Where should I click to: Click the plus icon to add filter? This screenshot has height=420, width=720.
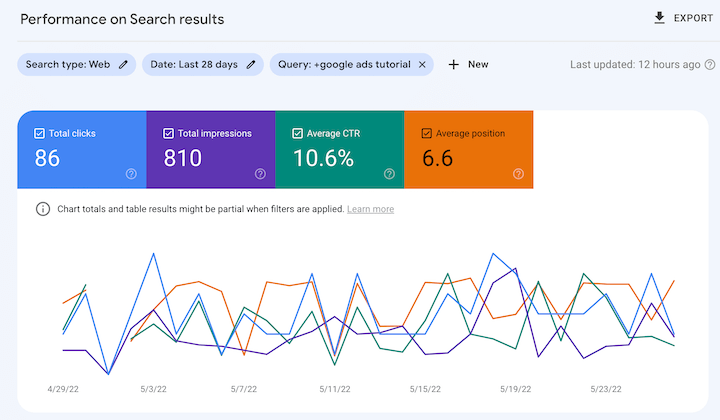[x=453, y=64]
